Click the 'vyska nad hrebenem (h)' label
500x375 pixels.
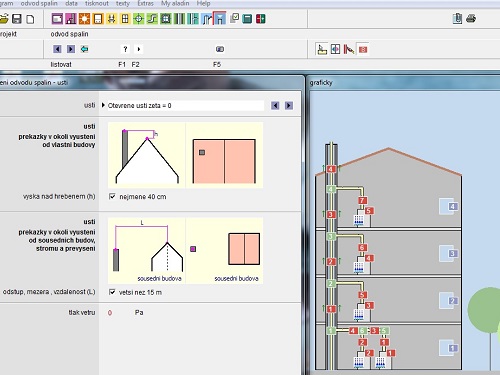point(59,196)
